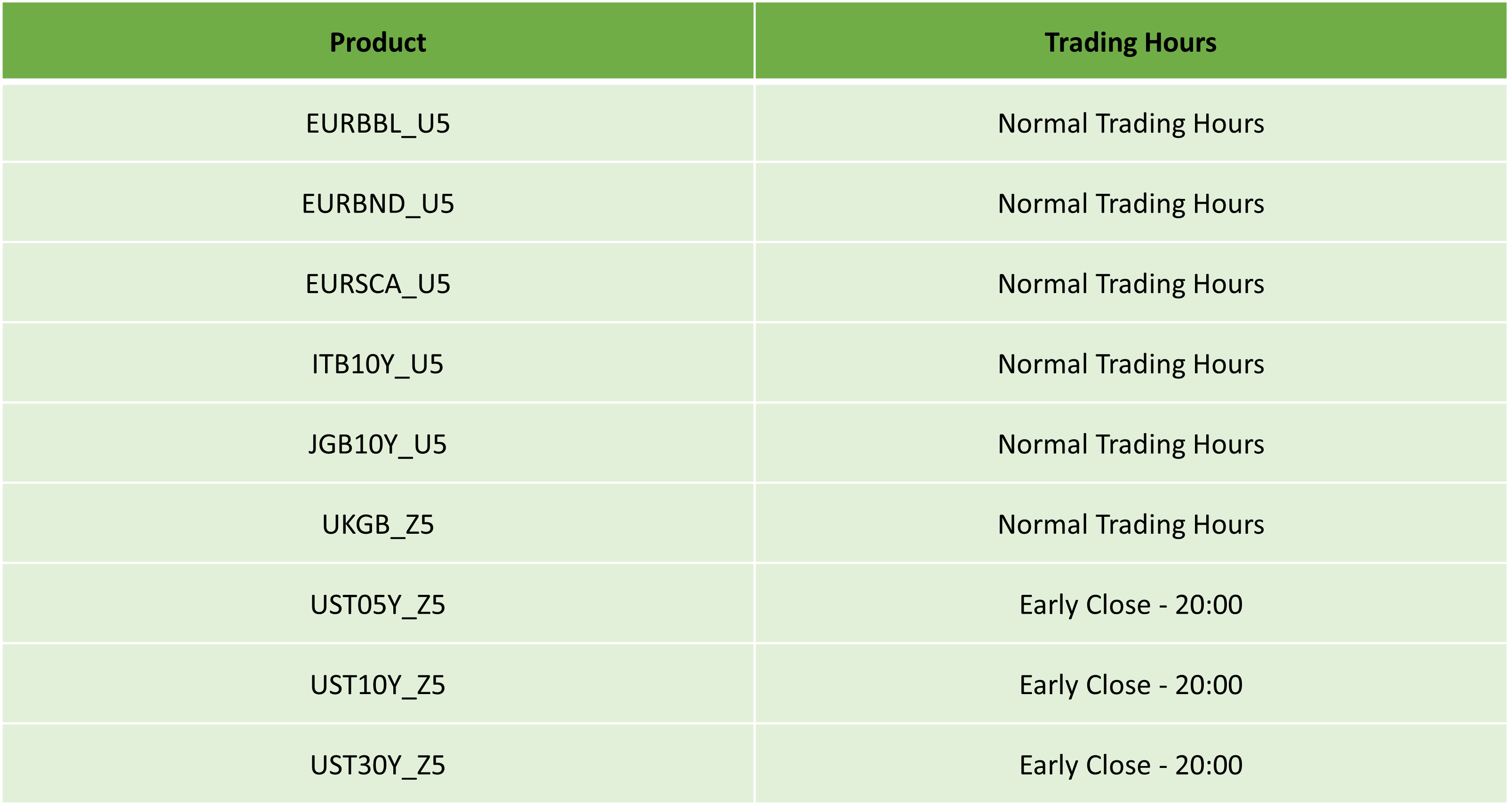
Task: Select the UST05Y_Z5 product cell
Action: coord(377,604)
